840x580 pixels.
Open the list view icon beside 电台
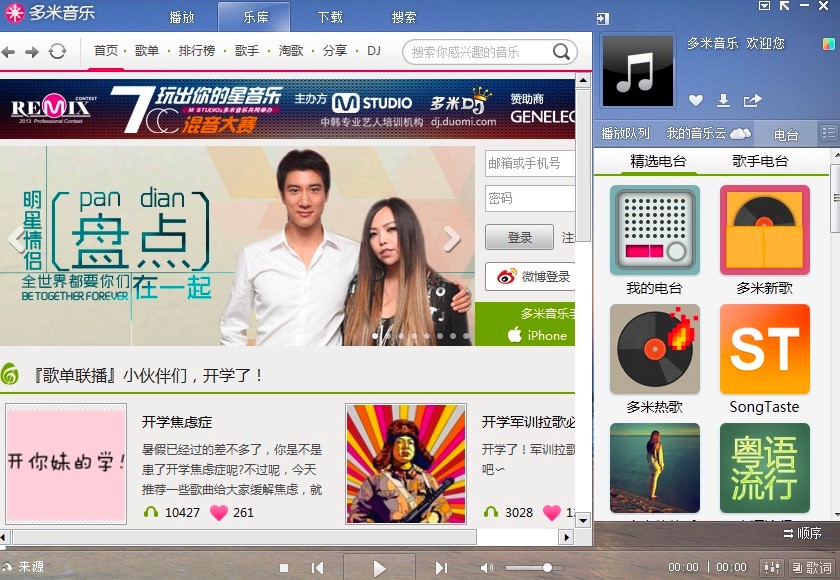(828, 133)
